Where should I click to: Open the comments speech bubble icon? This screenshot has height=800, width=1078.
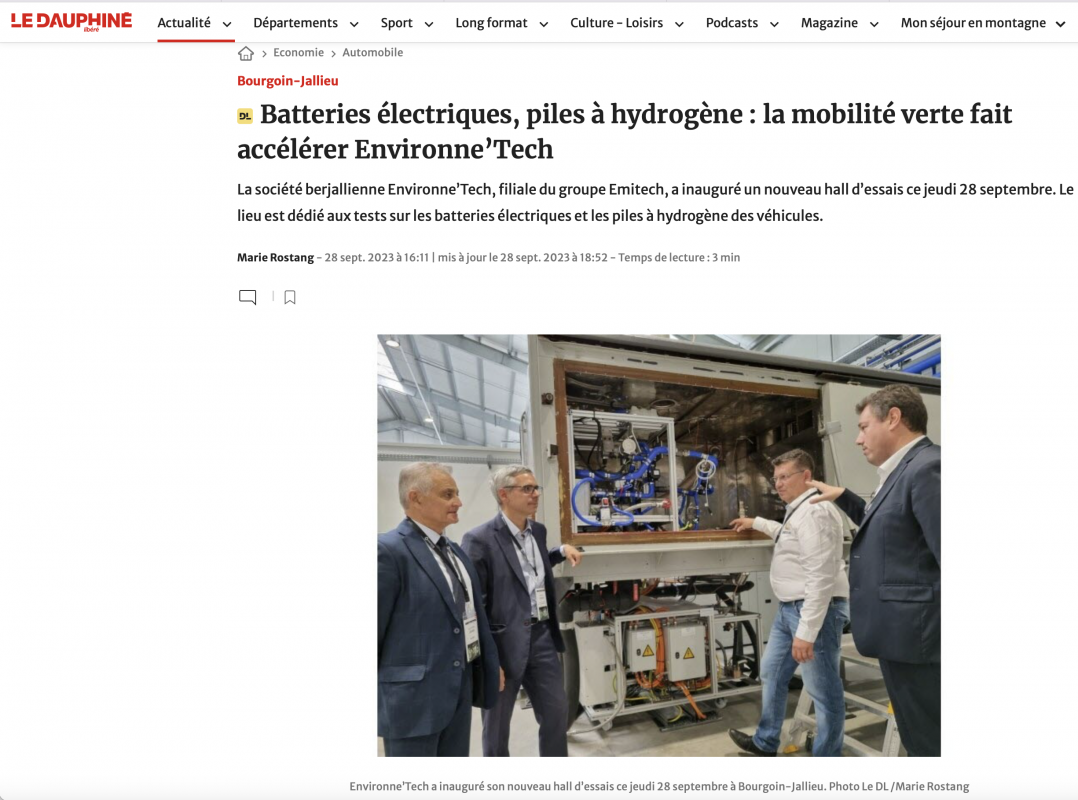248,297
